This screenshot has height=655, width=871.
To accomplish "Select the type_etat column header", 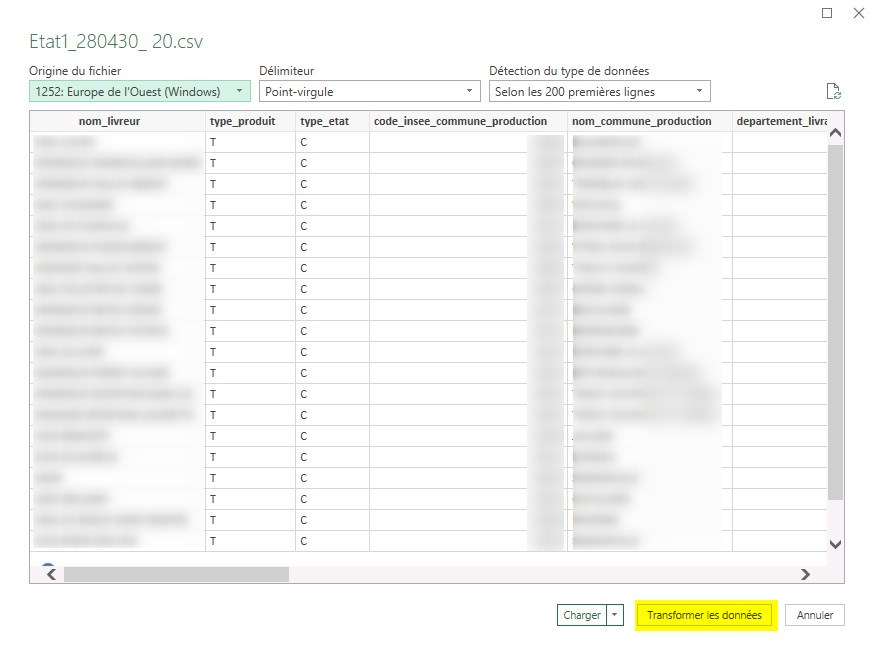I will click(332, 121).
